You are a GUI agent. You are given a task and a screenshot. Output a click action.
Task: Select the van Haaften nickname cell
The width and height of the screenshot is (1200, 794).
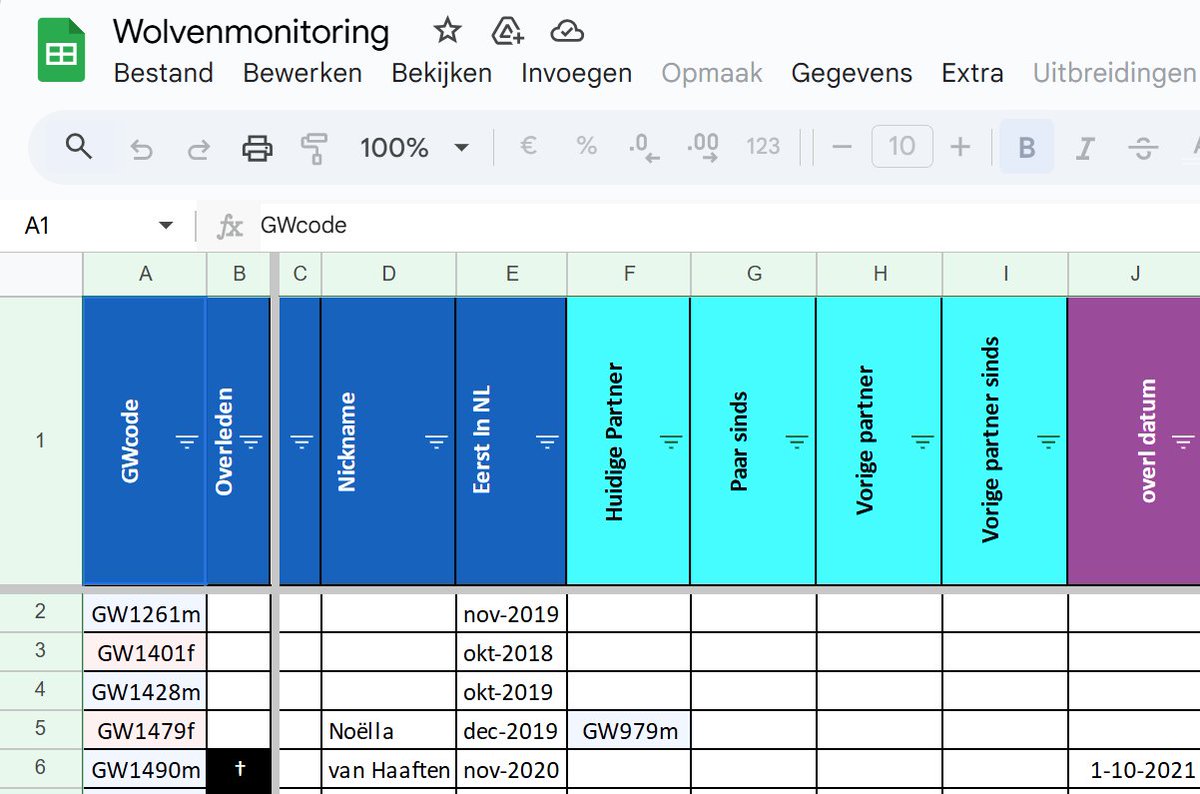tap(388, 769)
